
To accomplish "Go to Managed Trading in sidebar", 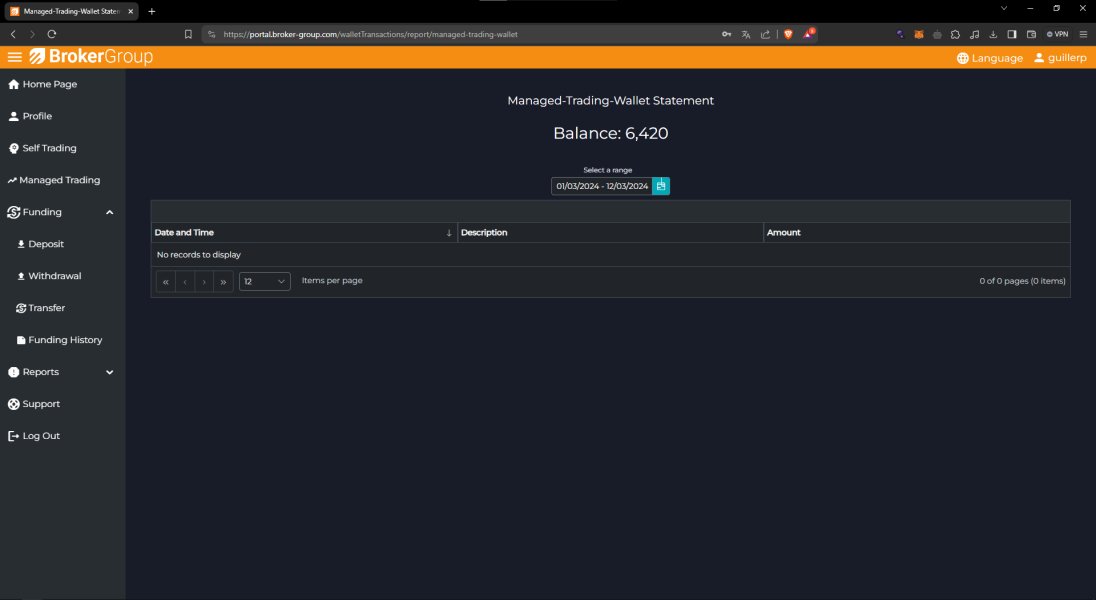I will pyautogui.click(x=59, y=180).
